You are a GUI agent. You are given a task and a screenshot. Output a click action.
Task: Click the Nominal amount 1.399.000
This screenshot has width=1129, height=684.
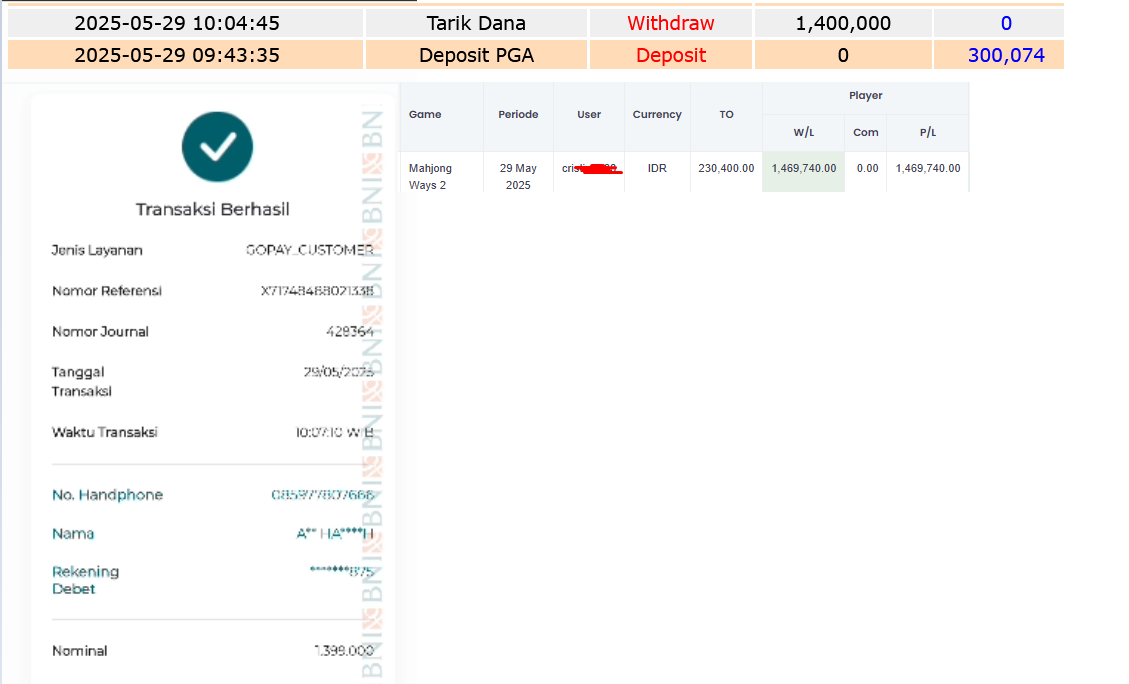click(344, 651)
